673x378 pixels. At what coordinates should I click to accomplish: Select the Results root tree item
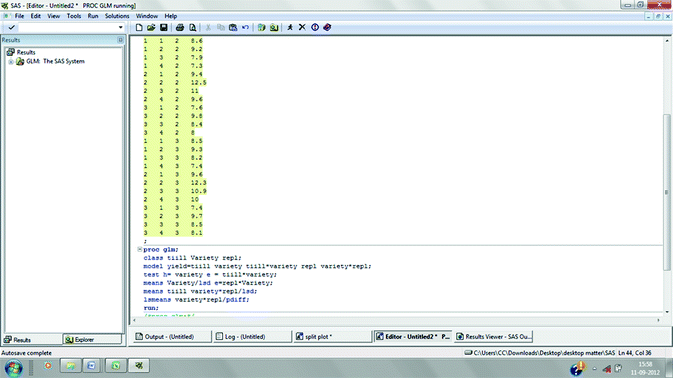click(x=26, y=52)
